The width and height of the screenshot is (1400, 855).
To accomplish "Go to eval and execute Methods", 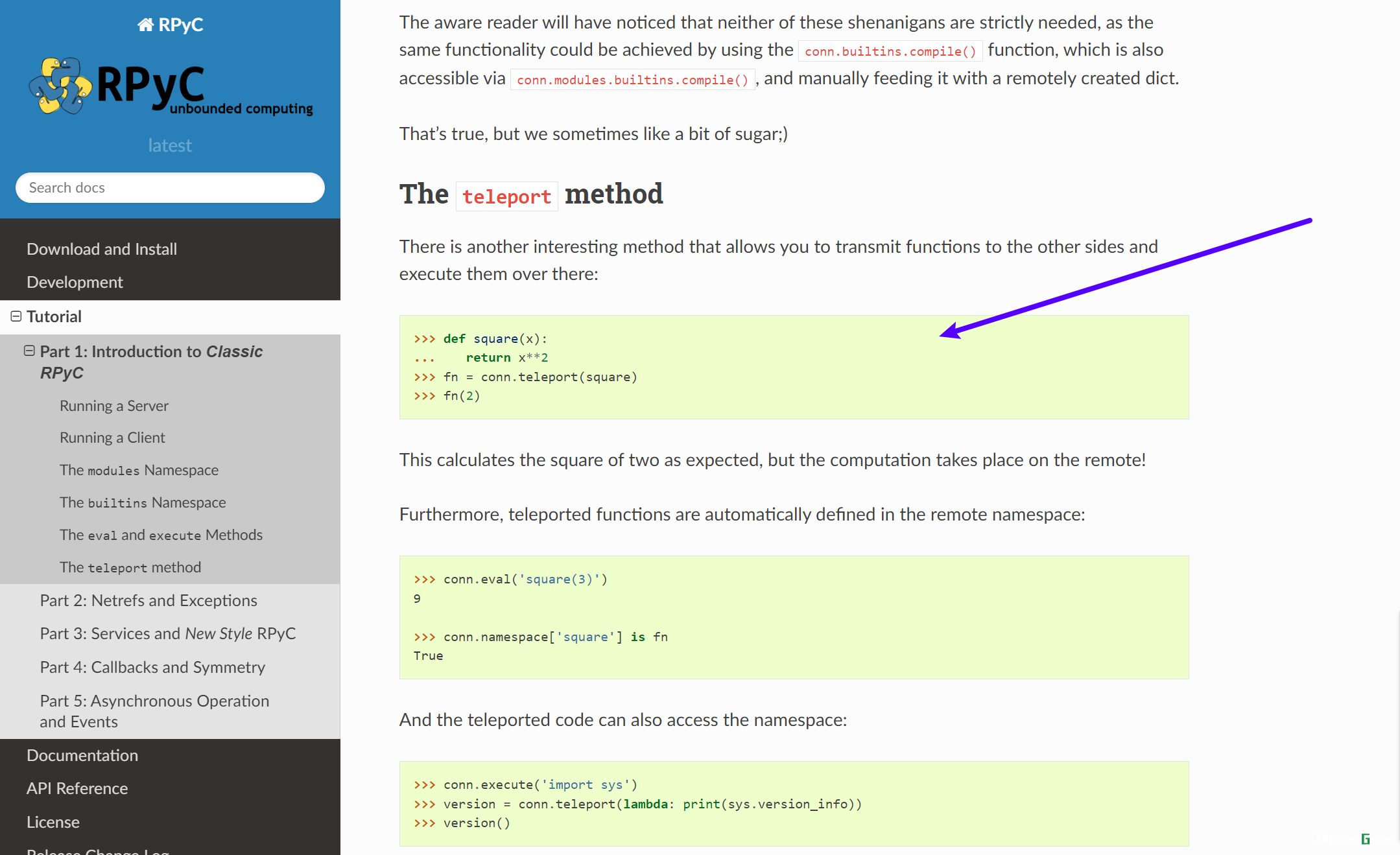I will coord(161,535).
